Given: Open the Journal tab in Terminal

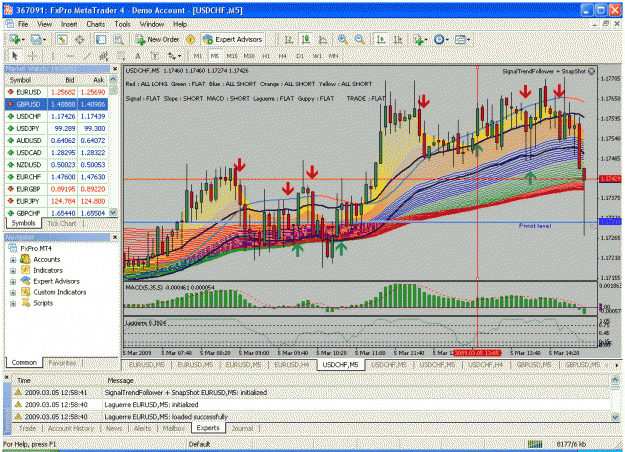Looking at the screenshot, I should pyautogui.click(x=242, y=428).
